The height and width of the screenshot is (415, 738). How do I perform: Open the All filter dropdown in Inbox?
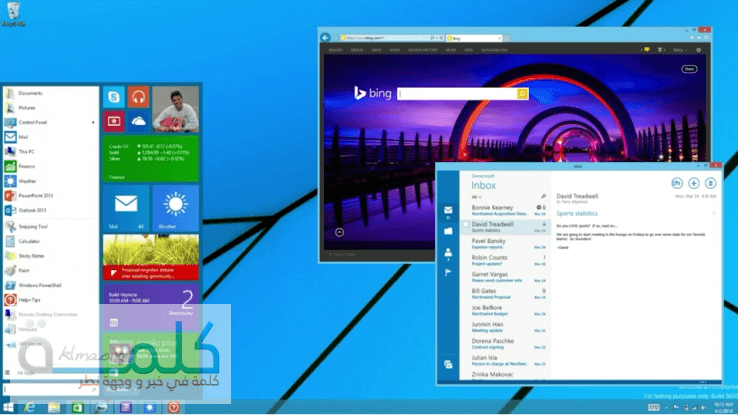(477, 197)
